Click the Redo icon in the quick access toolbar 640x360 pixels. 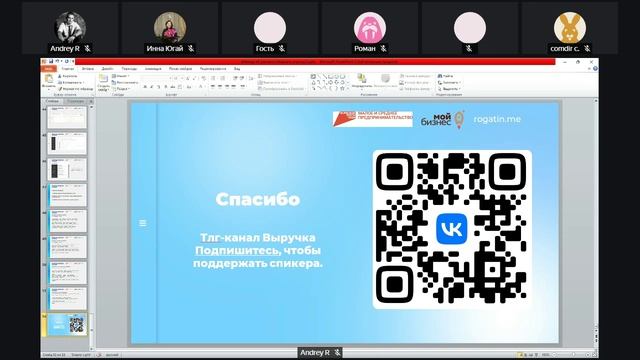tap(67, 62)
